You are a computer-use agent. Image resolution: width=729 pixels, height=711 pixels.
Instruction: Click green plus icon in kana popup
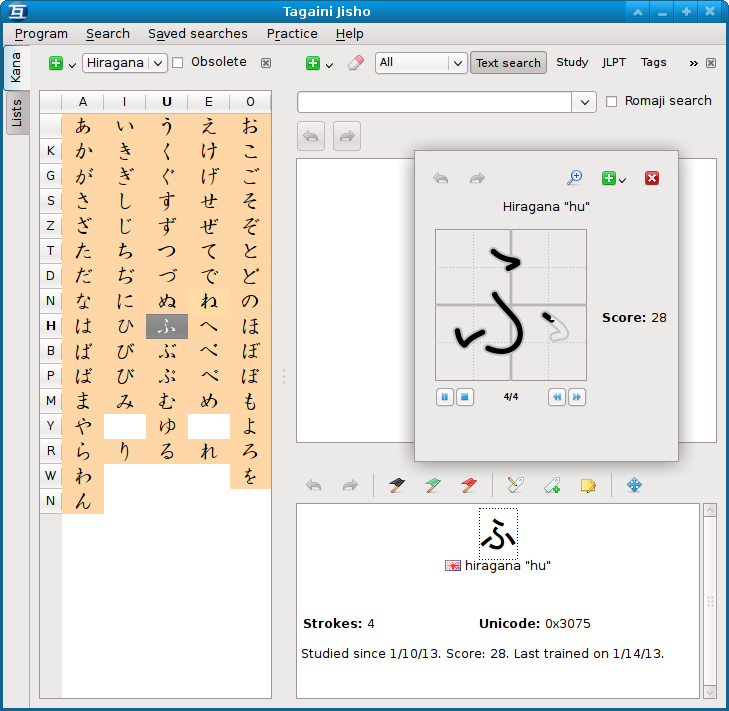(x=609, y=178)
